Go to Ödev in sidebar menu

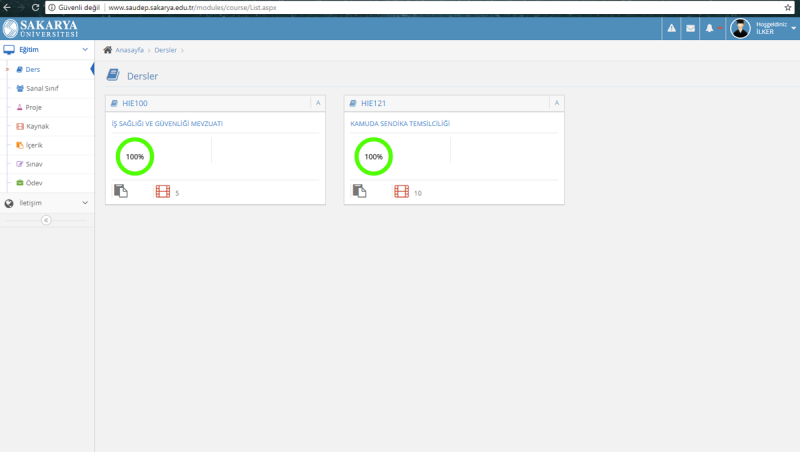click(x=34, y=182)
